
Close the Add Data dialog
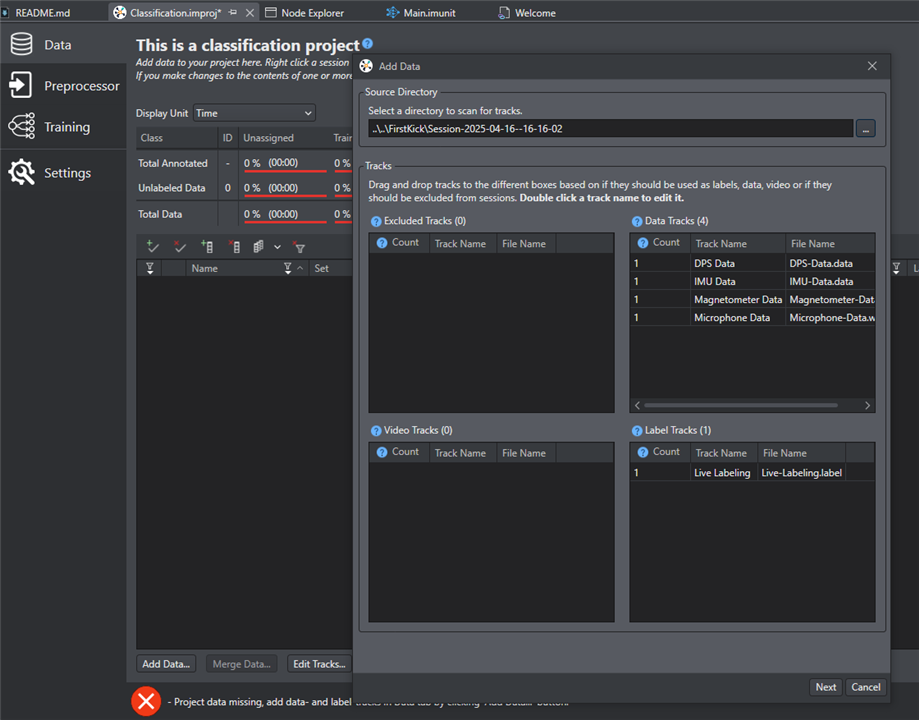tap(872, 66)
